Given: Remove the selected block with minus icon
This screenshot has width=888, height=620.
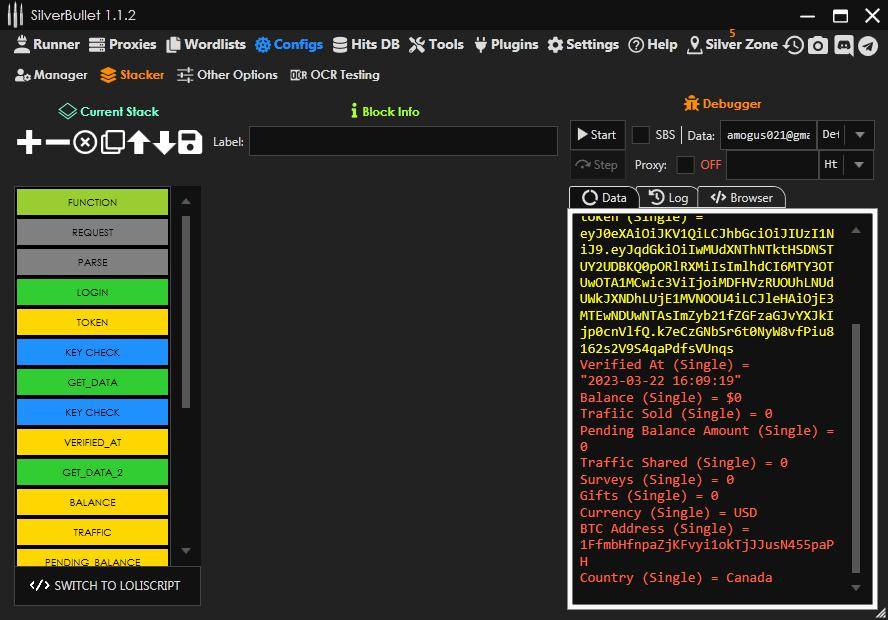Looking at the screenshot, I should (x=58, y=142).
